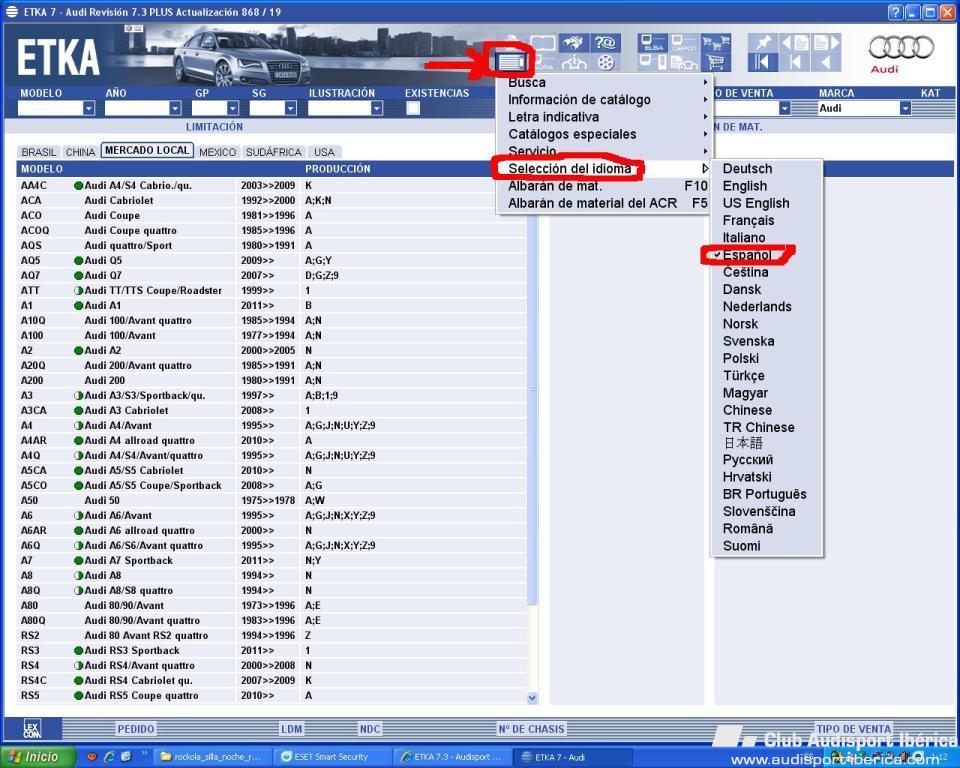Click the Audi rings logo
The width and height of the screenshot is (960, 768).
click(x=901, y=48)
